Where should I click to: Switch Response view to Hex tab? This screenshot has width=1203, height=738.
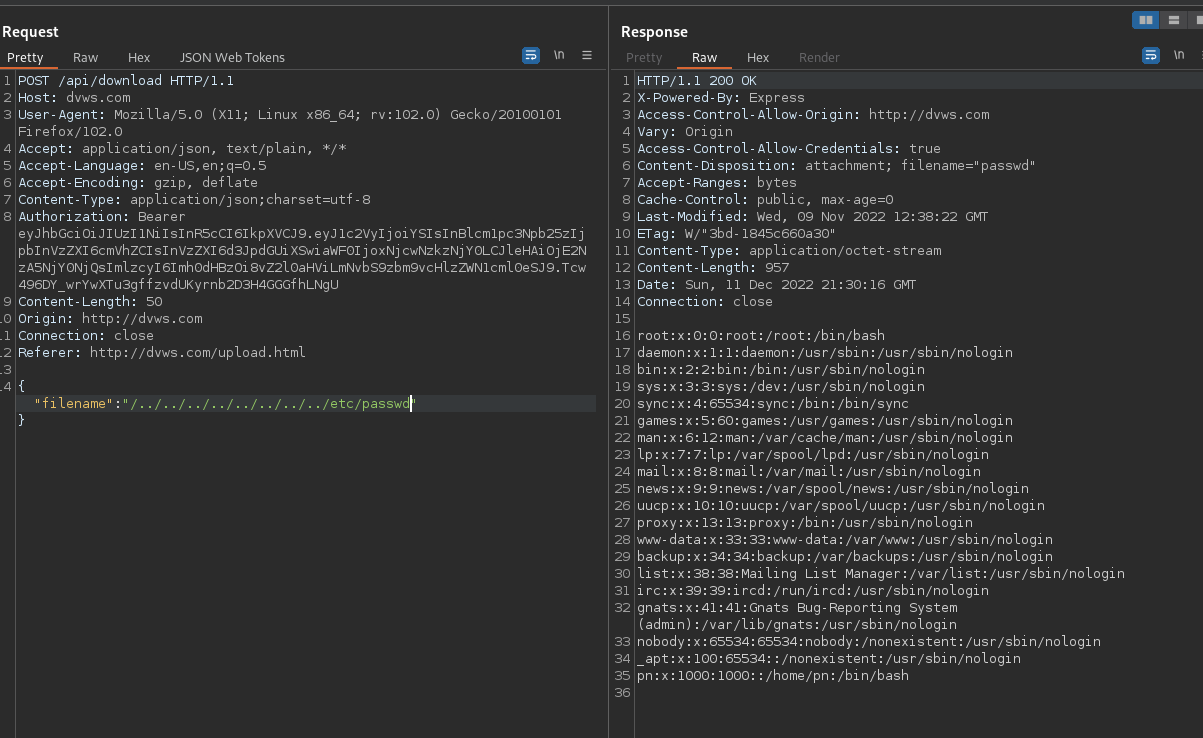[x=758, y=58]
